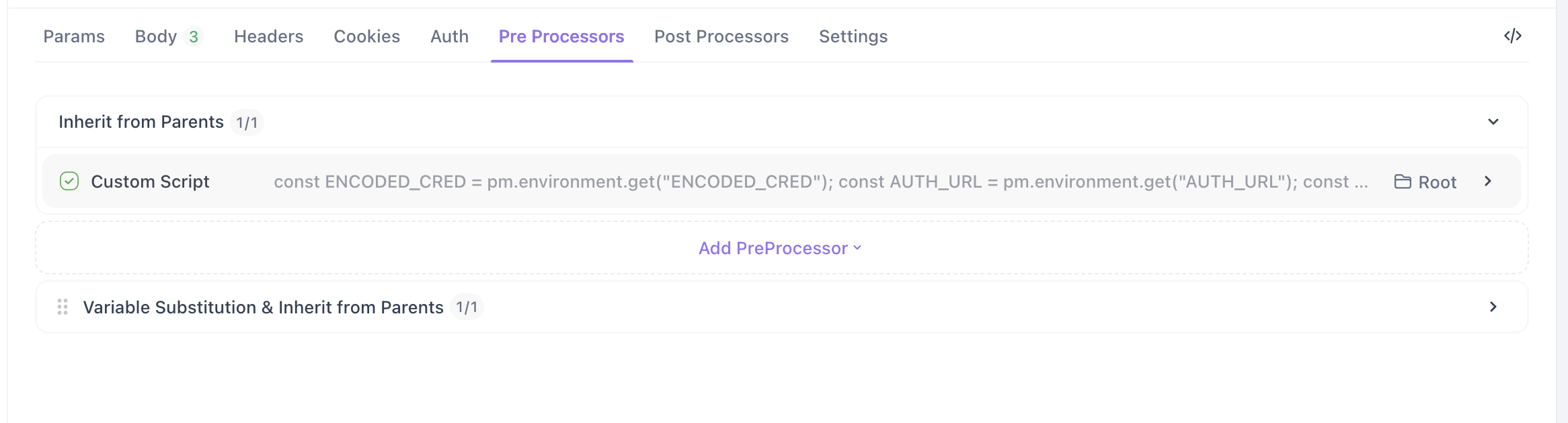This screenshot has height=423, width=1568.
Task: Go to the Auth tab
Action: (x=449, y=36)
